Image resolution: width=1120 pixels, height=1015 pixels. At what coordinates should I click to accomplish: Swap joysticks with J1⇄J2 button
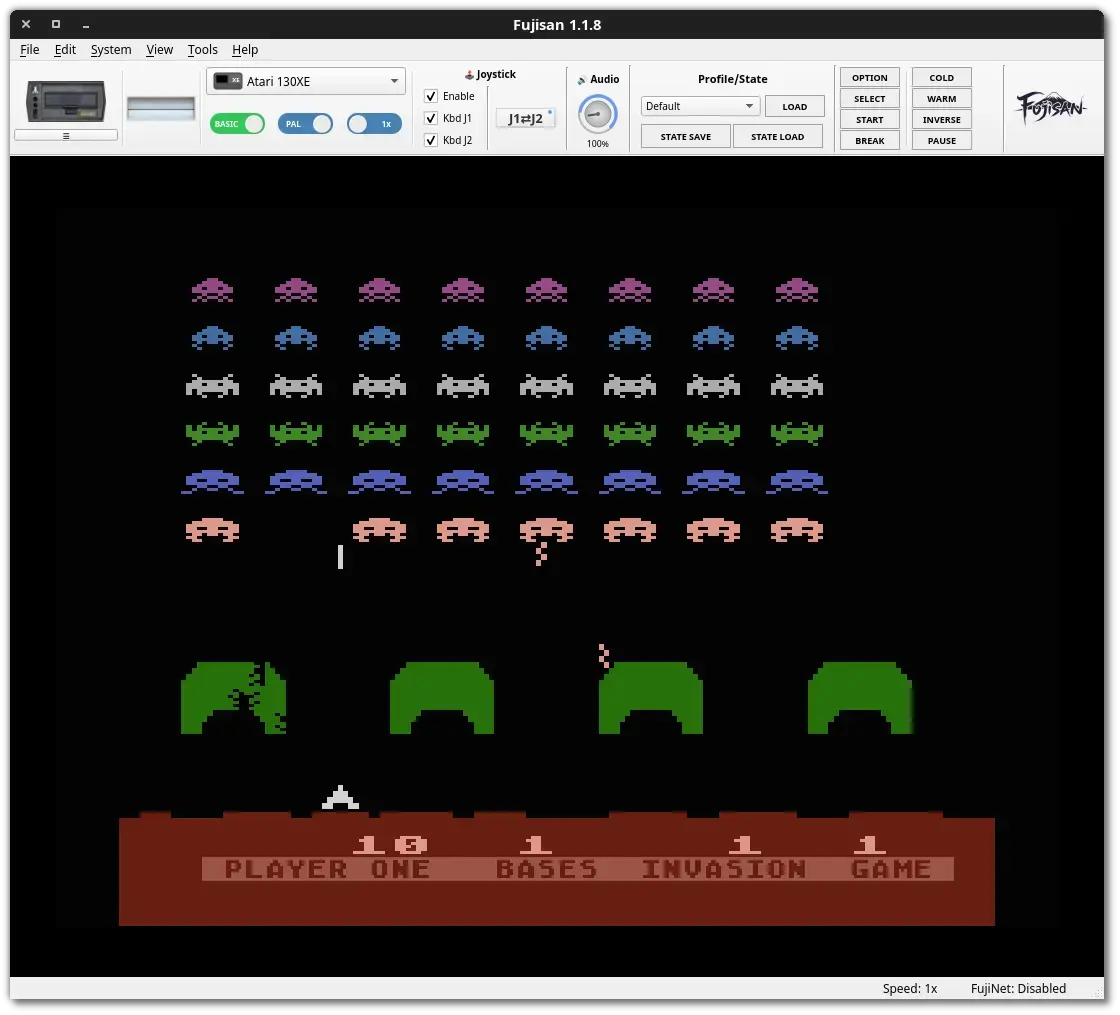click(525, 119)
